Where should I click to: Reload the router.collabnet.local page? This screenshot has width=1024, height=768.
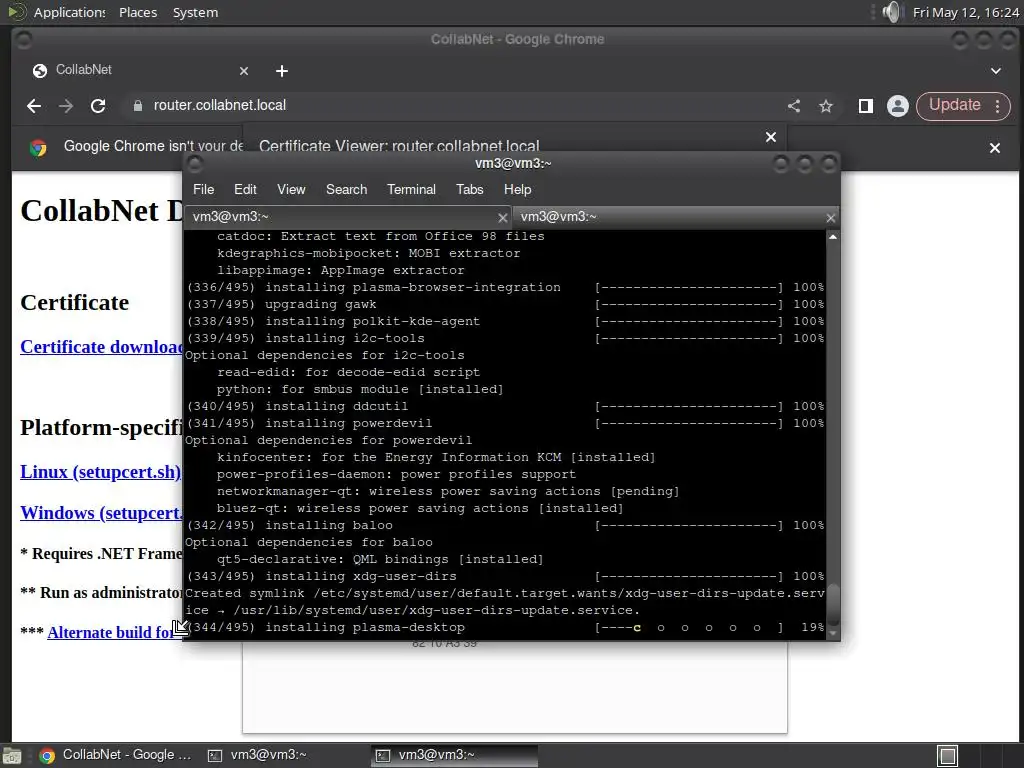pyautogui.click(x=98, y=106)
